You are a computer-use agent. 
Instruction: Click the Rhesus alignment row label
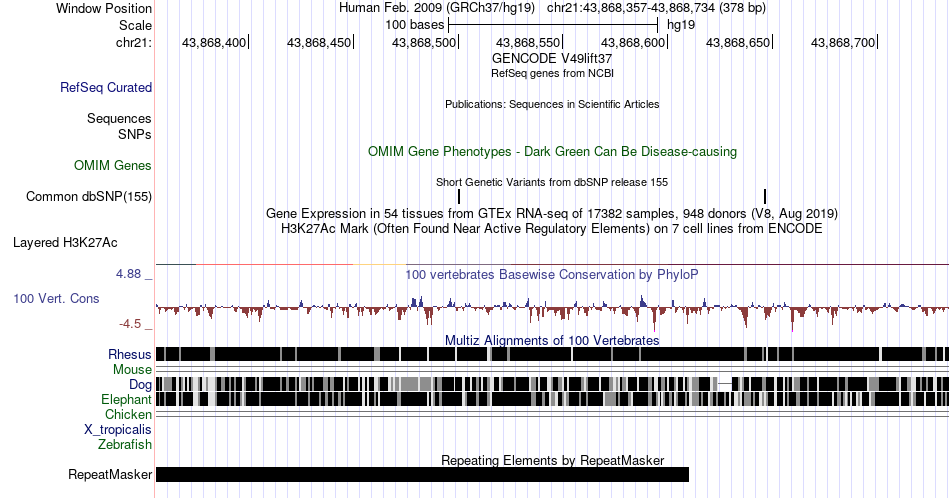tap(130, 354)
